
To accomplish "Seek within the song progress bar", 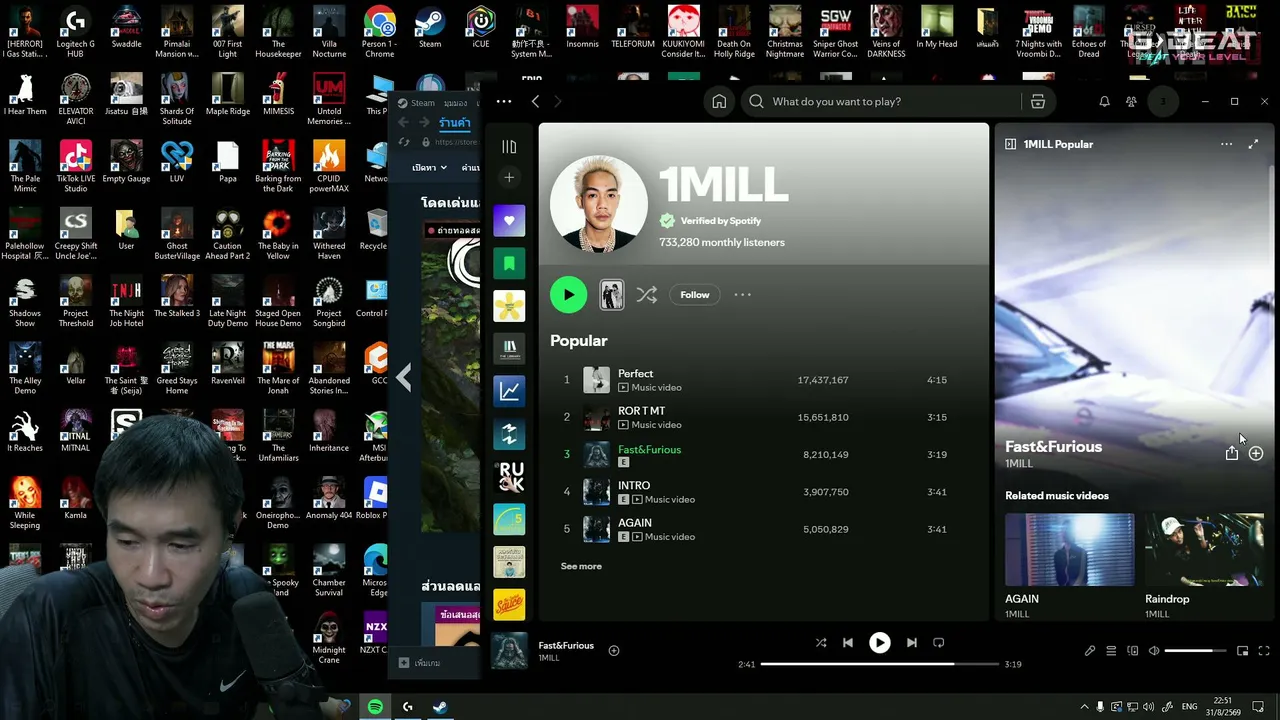I will 880,664.
